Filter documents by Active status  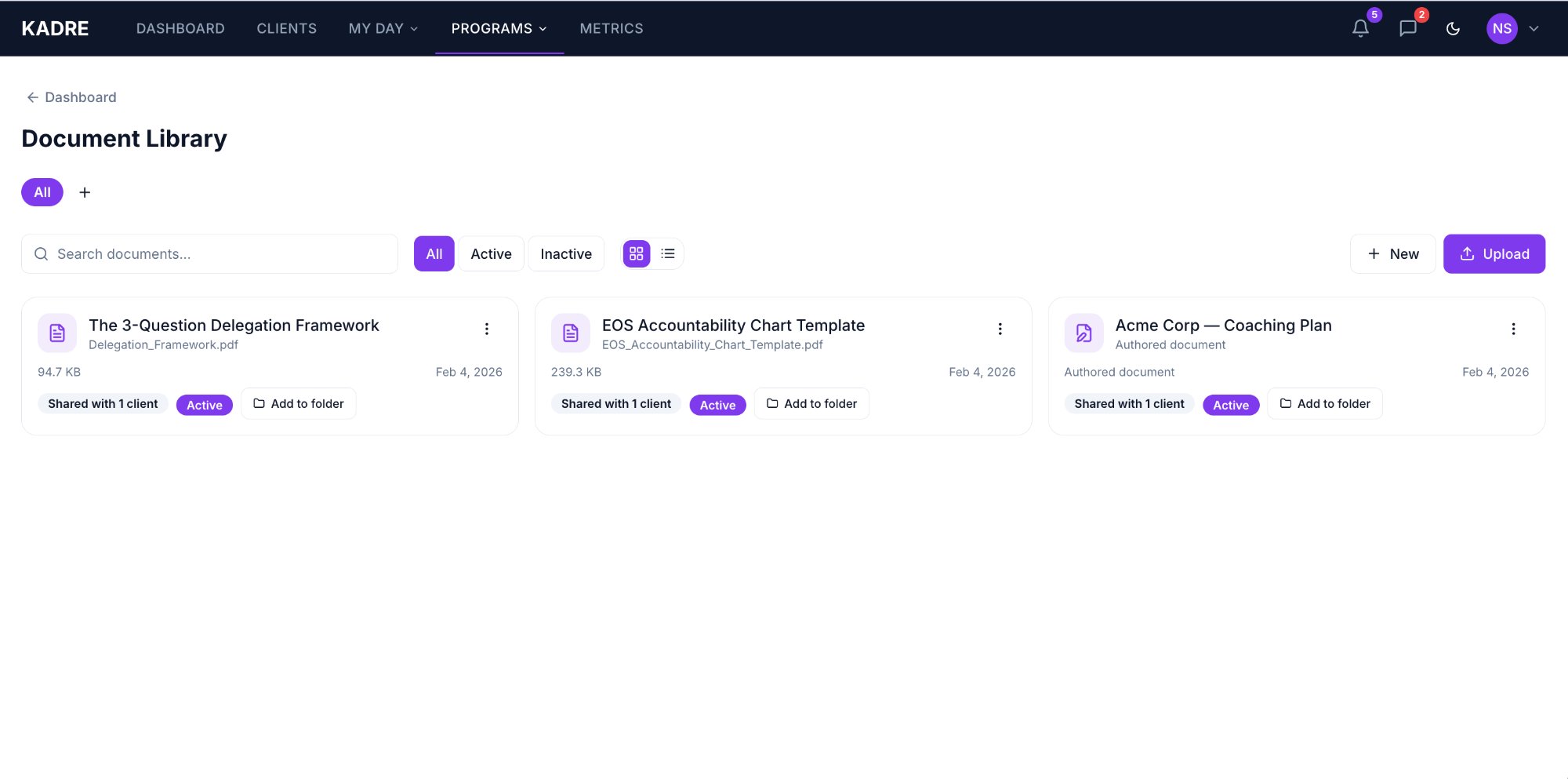click(x=491, y=254)
